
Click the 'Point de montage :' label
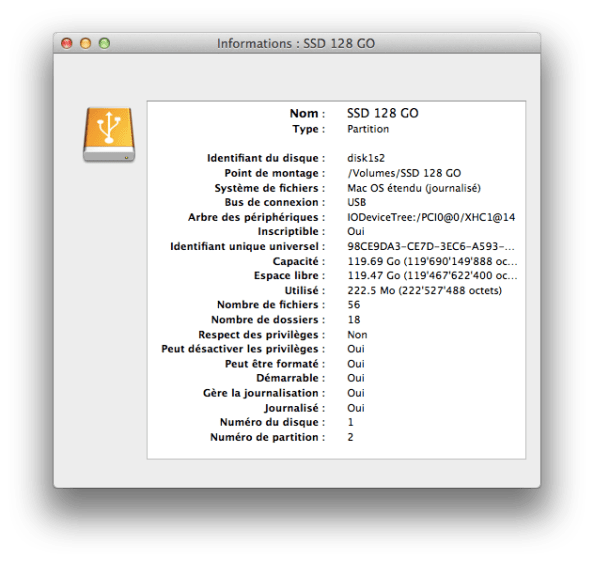tap(275, 173)
